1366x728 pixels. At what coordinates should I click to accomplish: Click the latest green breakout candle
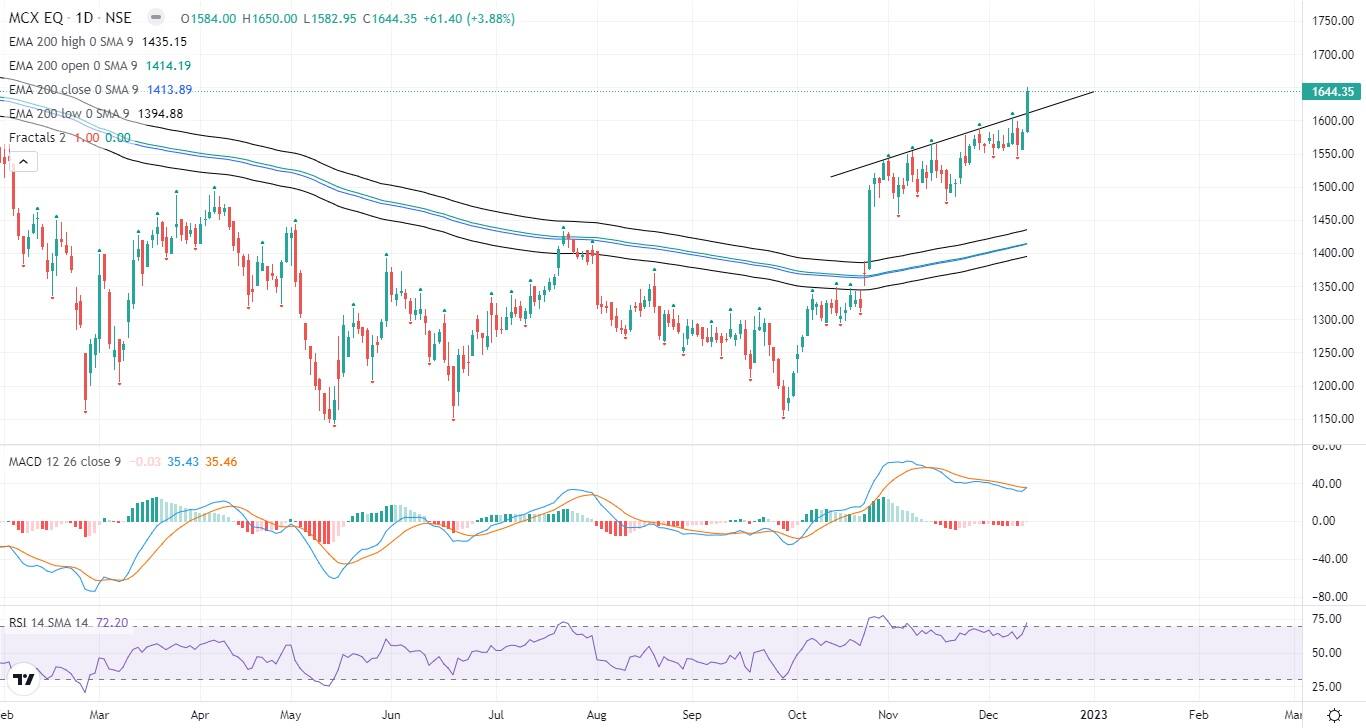pyautogui.click(x=1028, y=110)
